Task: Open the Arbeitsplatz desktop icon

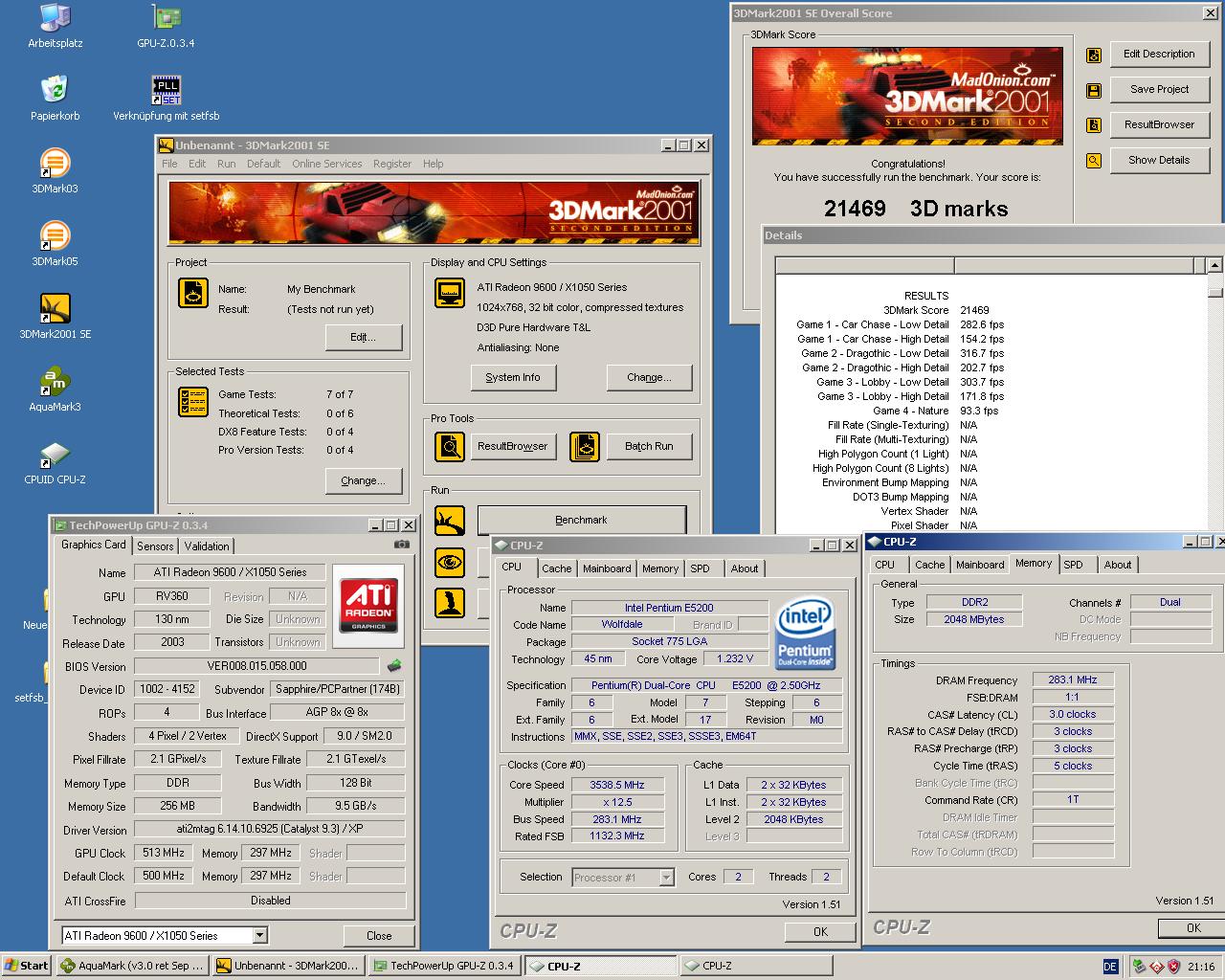Action: (55, 19)
